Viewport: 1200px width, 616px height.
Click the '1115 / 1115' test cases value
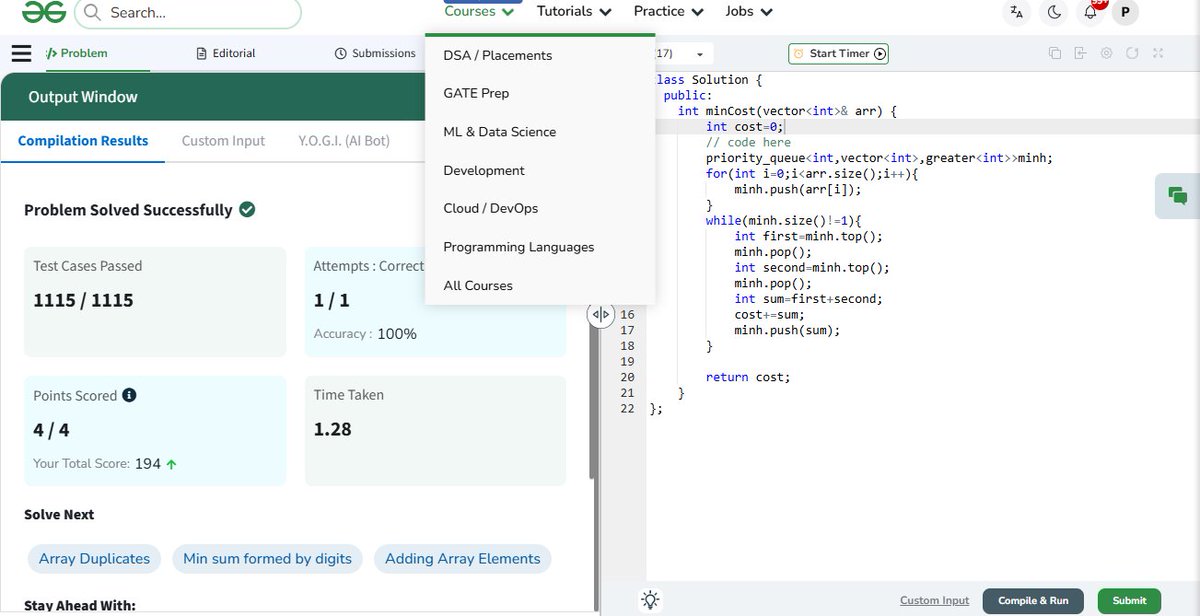point(83,300)
